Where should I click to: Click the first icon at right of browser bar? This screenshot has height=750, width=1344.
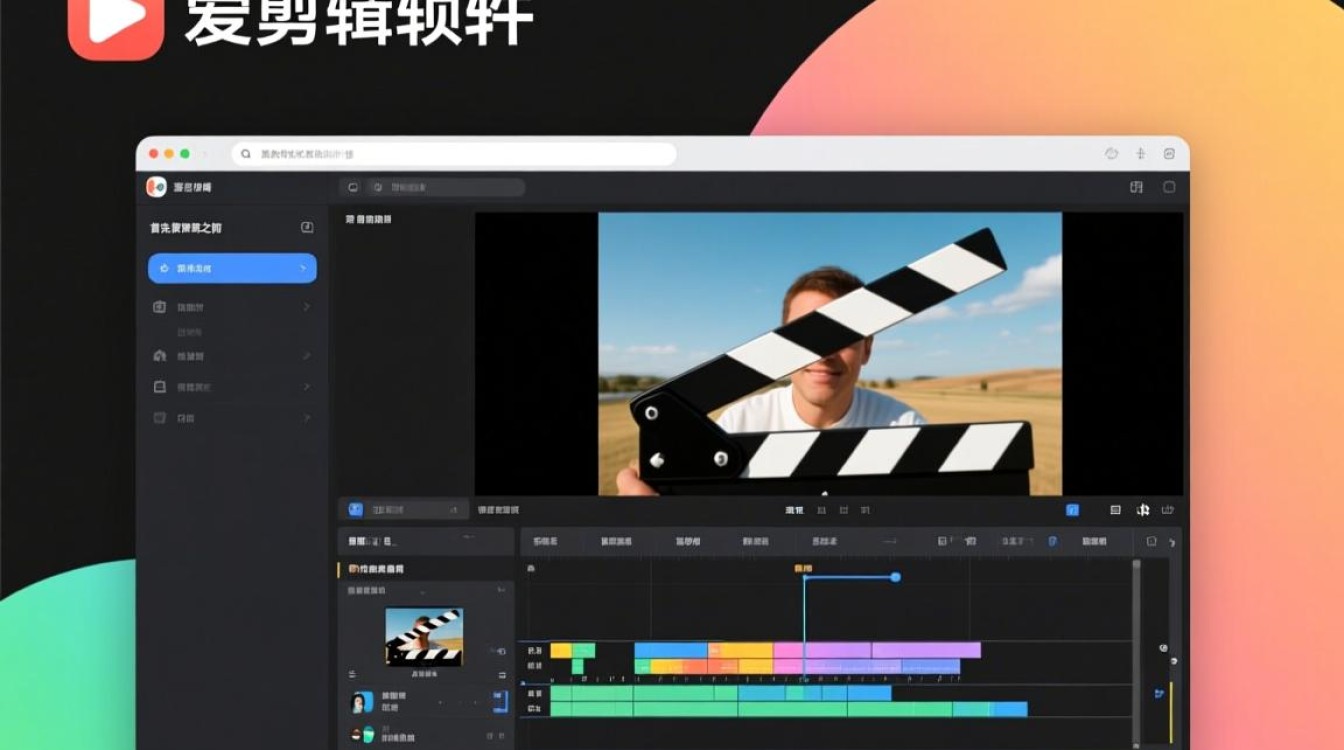(1111, 154)
